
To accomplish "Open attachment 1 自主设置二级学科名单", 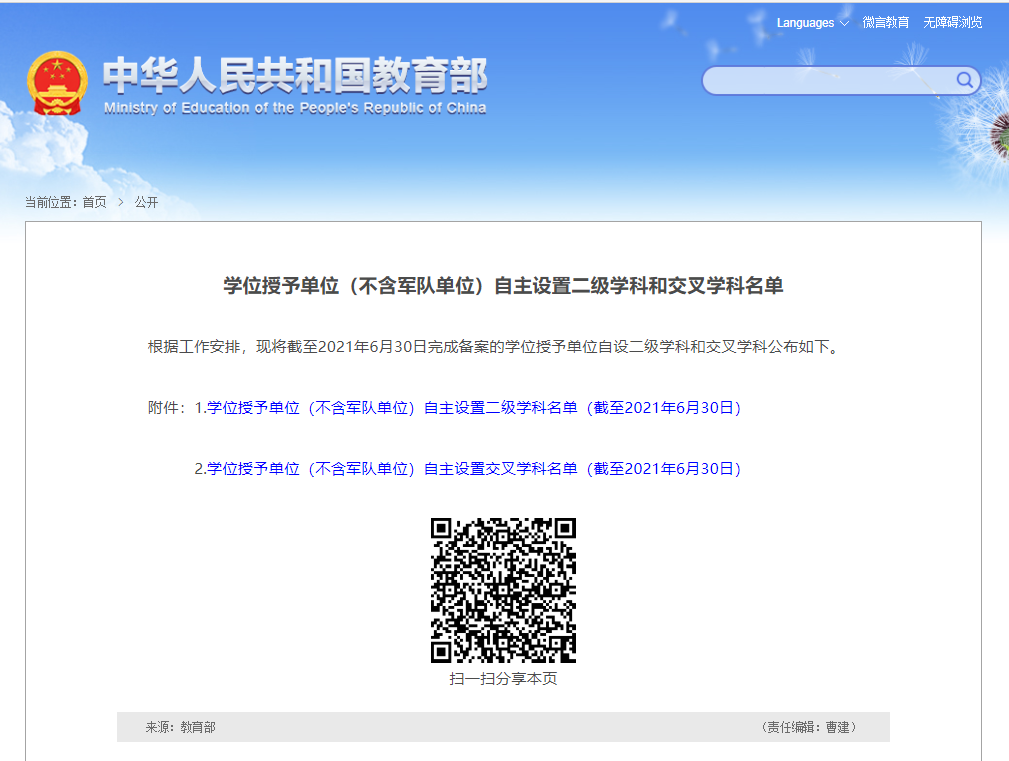I will (473, 408).
